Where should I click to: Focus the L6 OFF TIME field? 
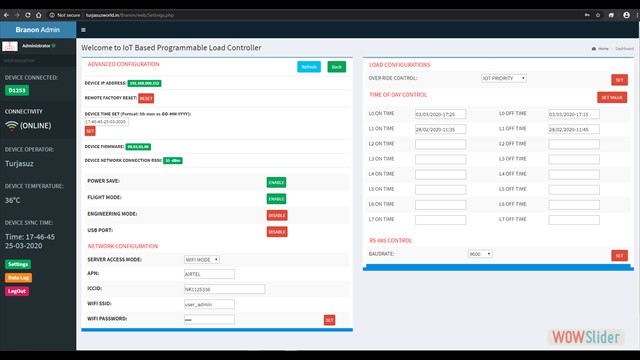tap(574, 204)
